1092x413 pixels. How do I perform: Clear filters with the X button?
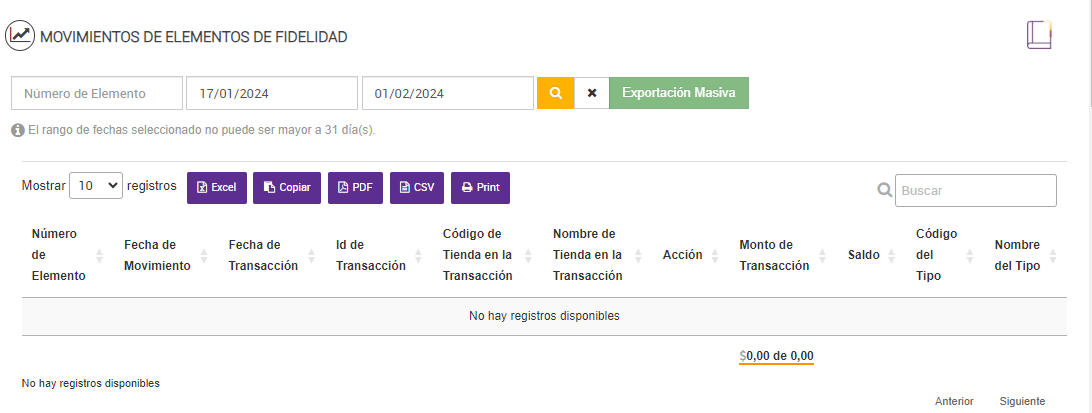[592, 93]
